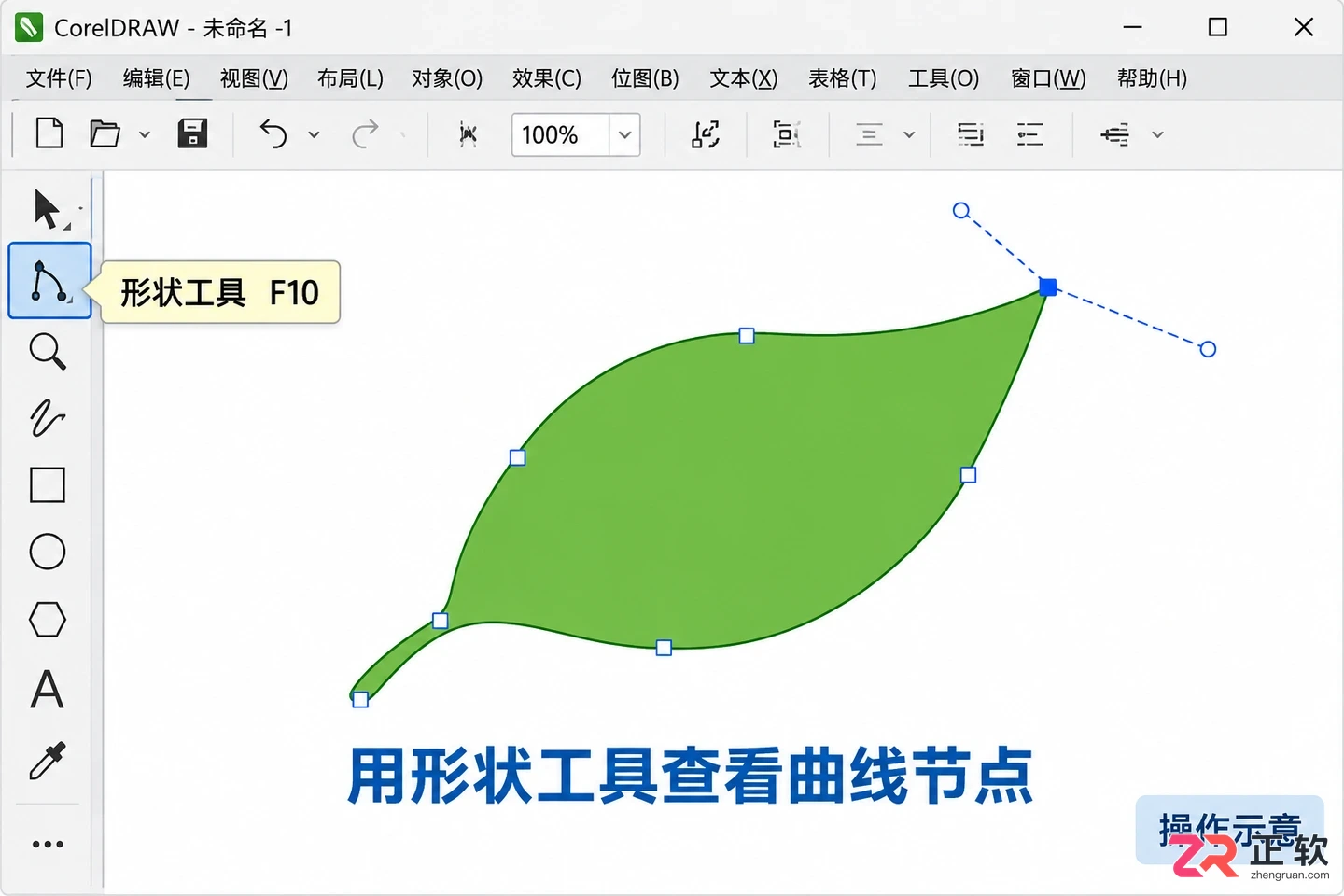Click the 100% zoom level field
Viewport: 1344px width, 896px height.
[560, 135]
